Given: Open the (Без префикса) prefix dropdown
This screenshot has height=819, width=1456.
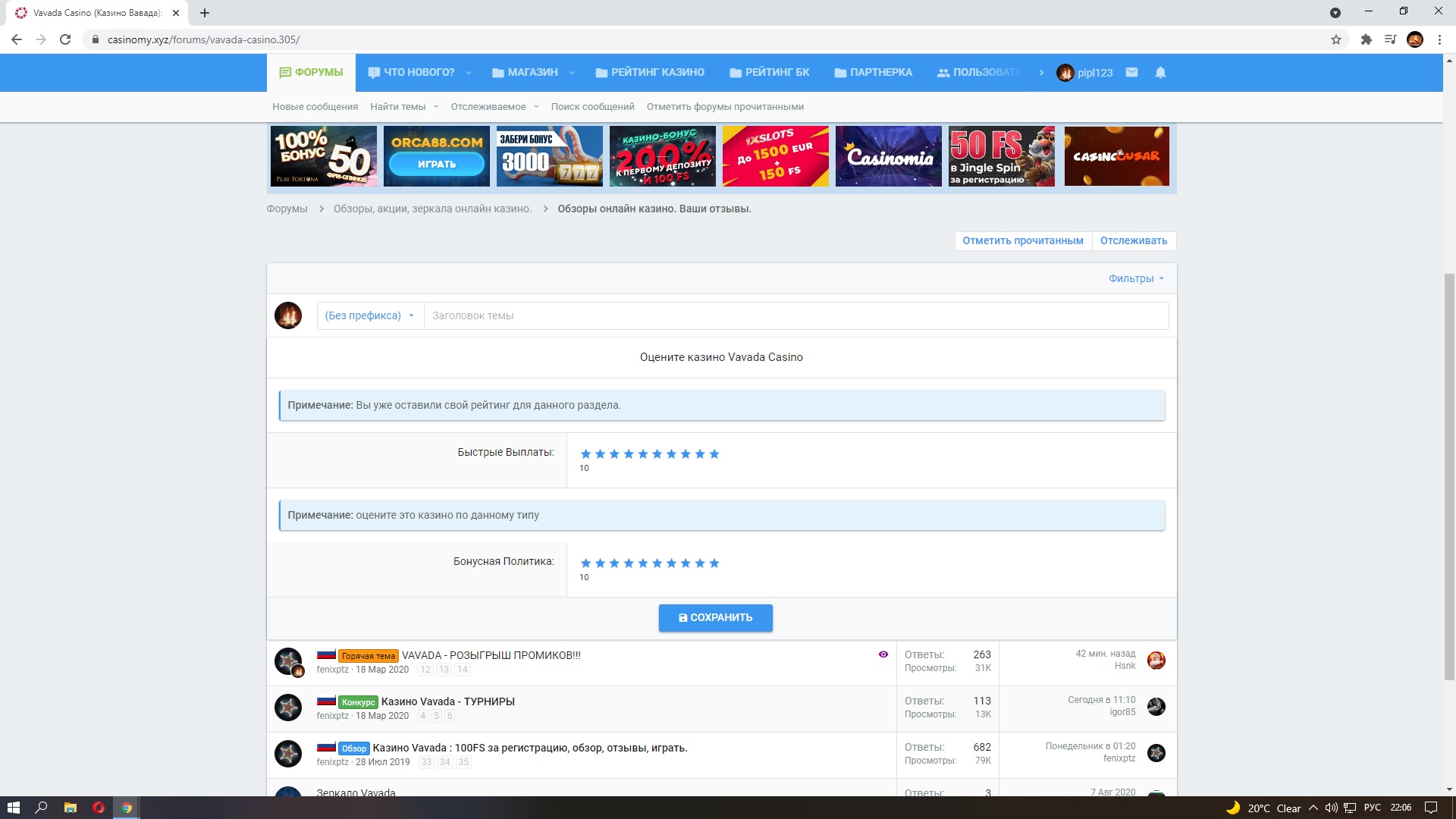Looking at the screenshot, I should [x=369, y=315].
